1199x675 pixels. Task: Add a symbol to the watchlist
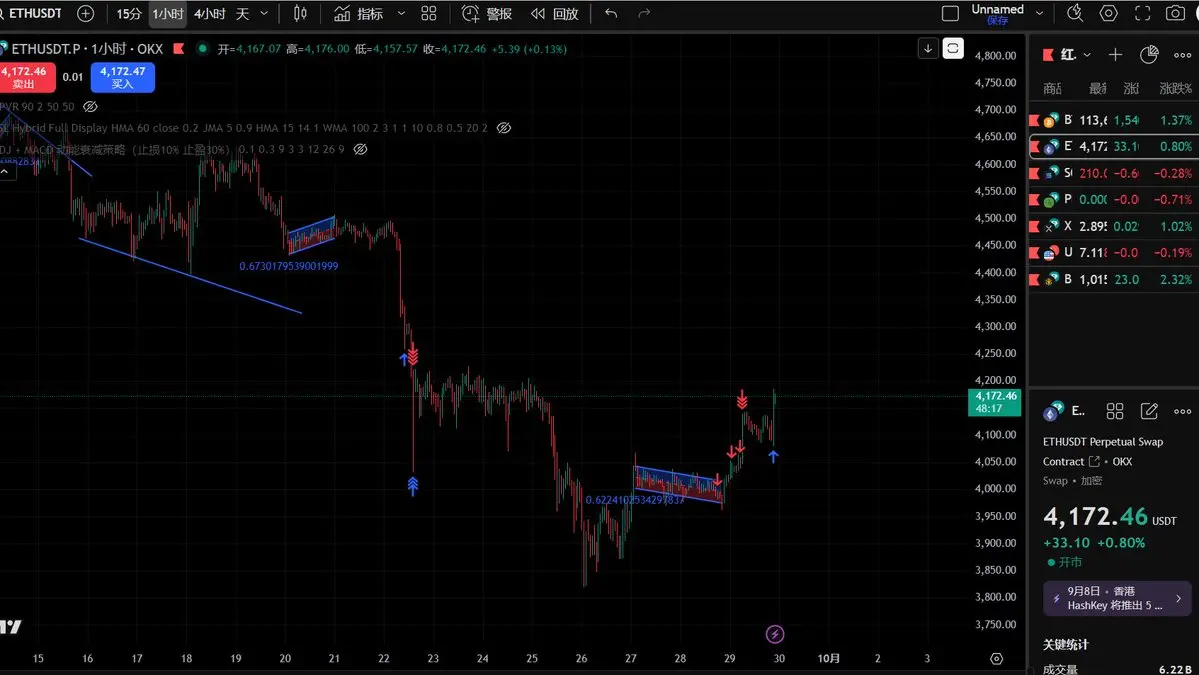pyautogui.click(x=1115, y=55)
